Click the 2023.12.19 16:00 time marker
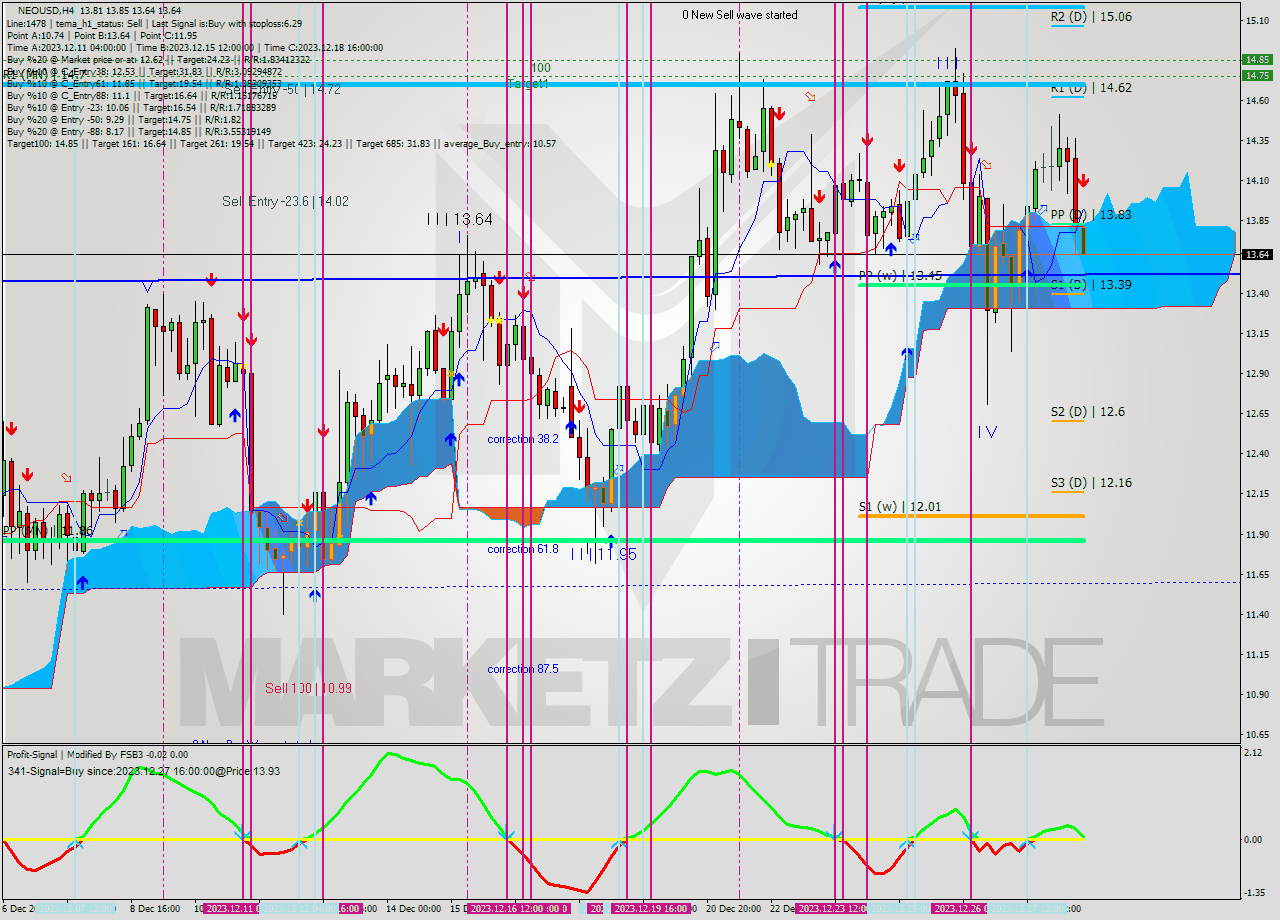This screenshot has width=1280, height=920. click(651, 909)
